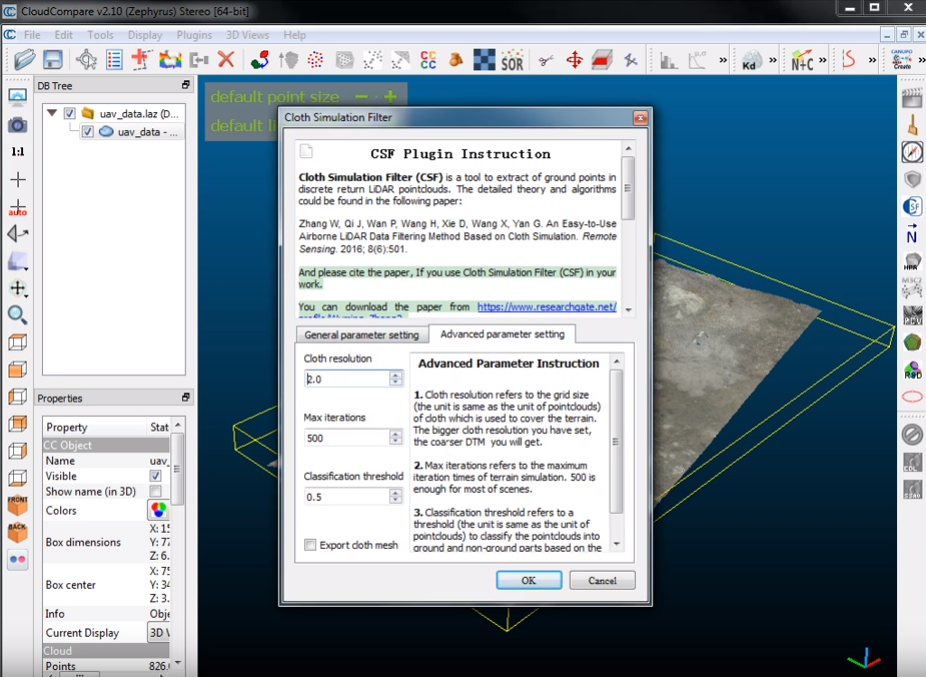Click the North direction N icon

click(912, 233)
